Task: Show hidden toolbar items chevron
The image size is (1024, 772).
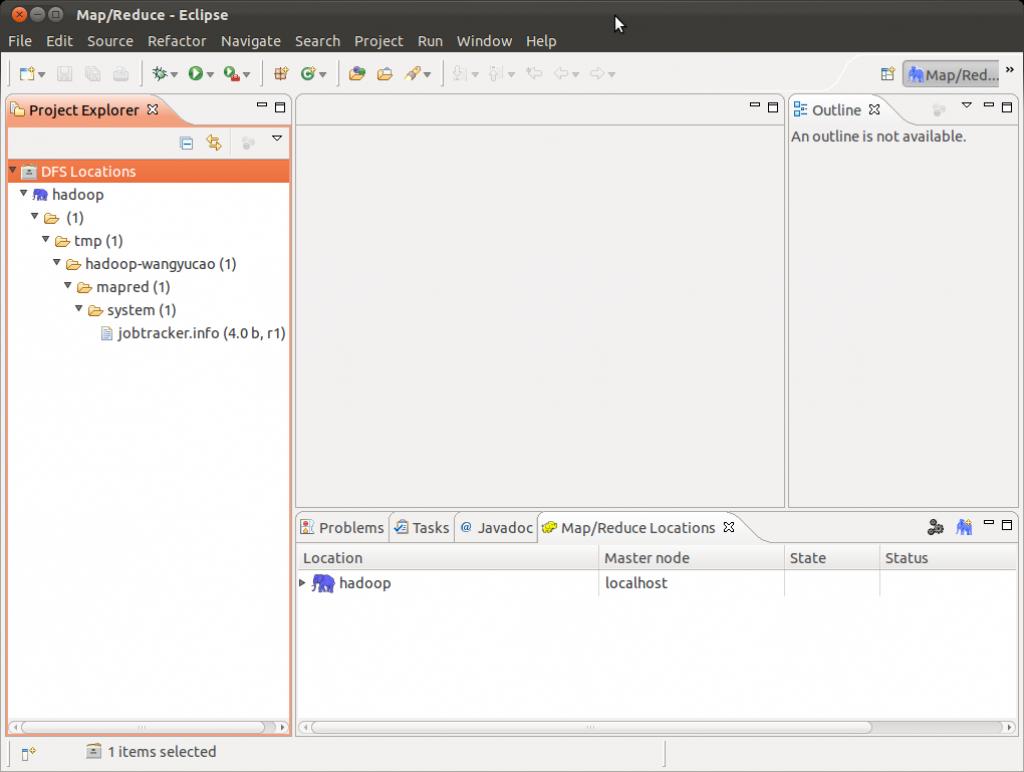Action: pyautogui.click(x=1010, y=70)
